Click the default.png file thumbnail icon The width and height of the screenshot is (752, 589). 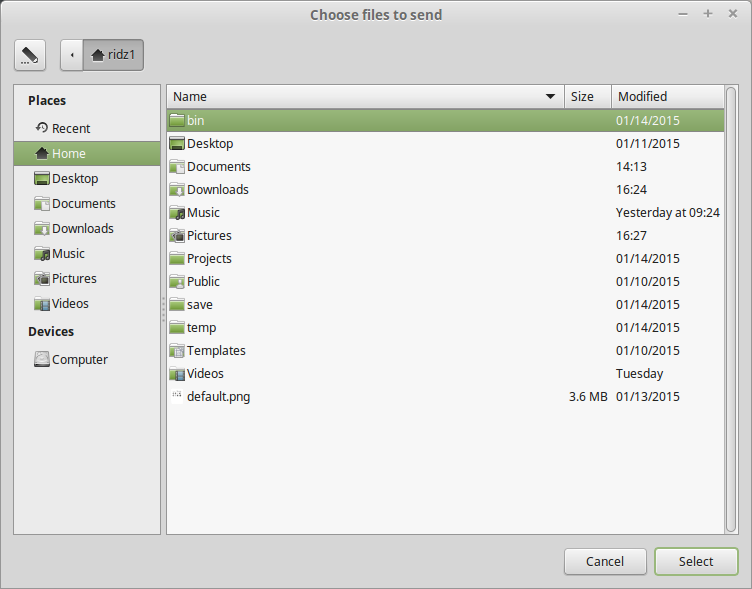coord(177,396)
